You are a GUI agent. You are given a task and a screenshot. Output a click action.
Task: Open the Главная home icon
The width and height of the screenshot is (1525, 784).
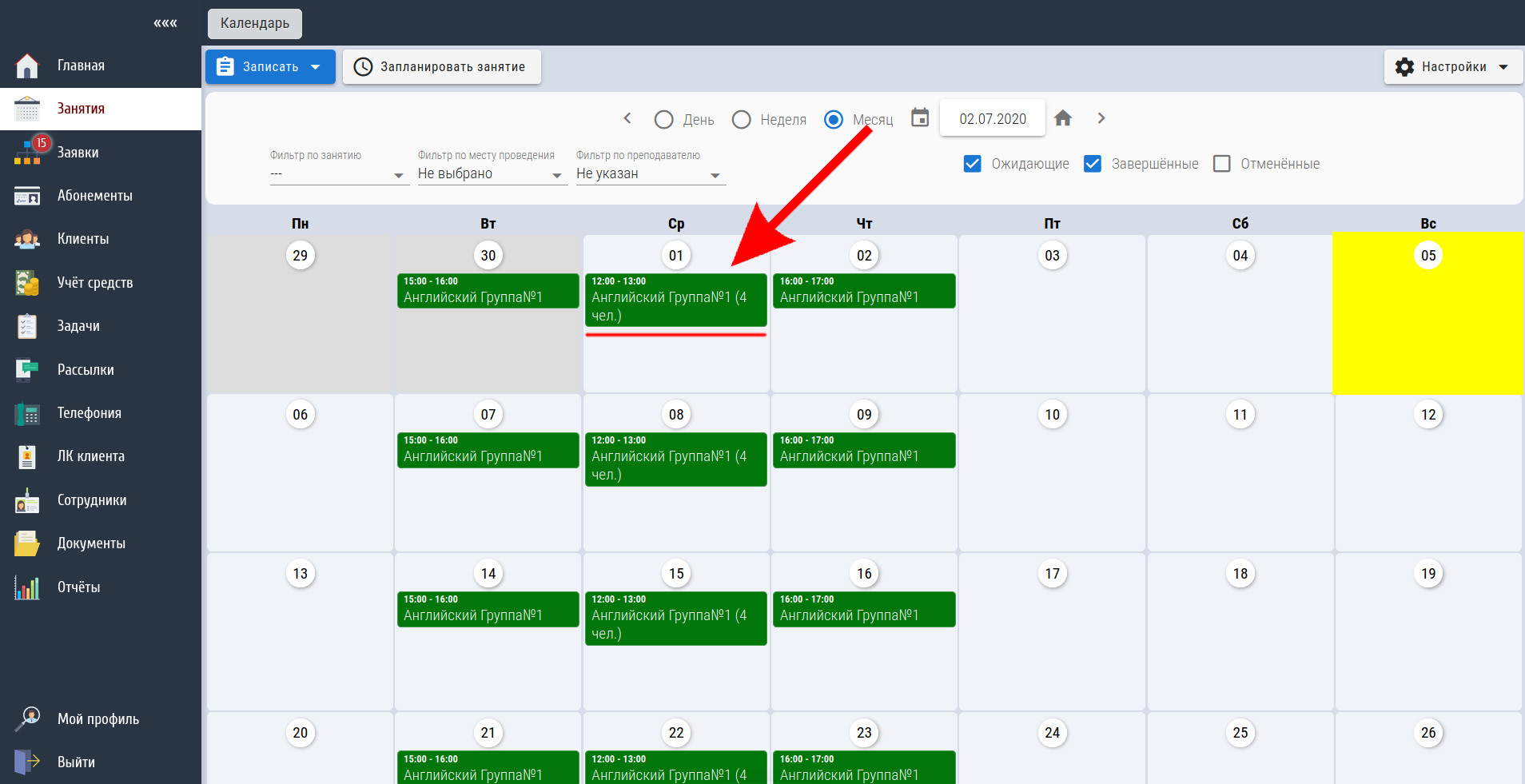pos(27,66)
